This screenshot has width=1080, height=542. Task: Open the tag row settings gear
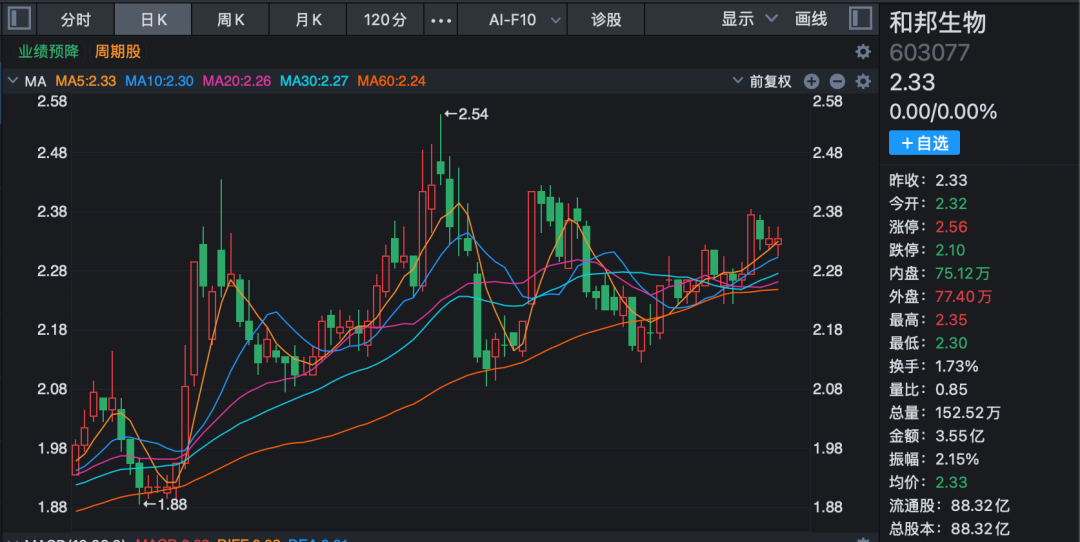pos(862,51)
